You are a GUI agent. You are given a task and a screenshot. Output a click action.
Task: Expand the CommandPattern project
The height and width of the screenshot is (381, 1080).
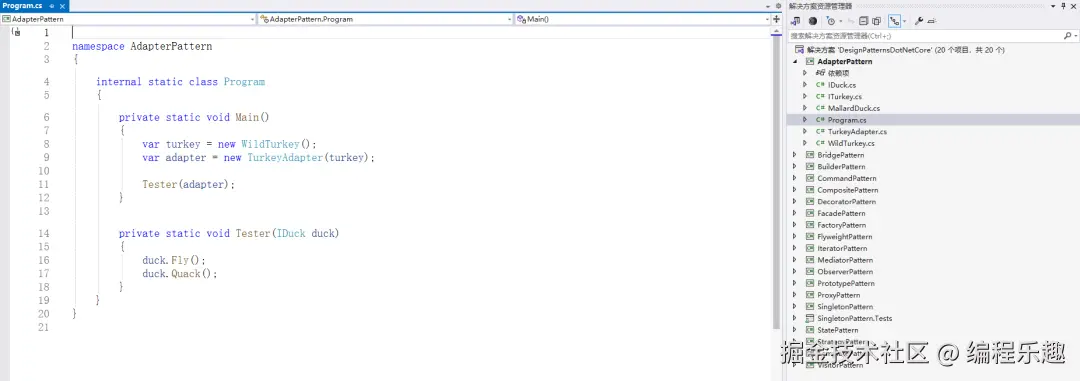pos(794,178)
